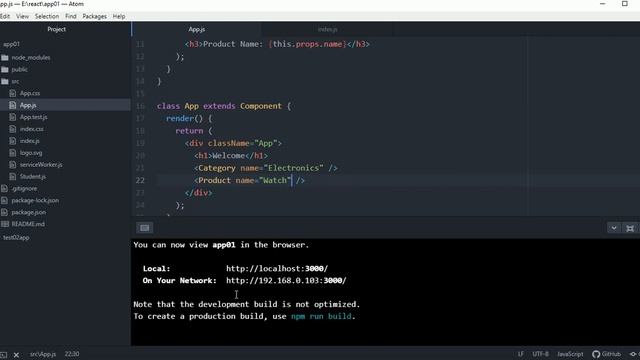Viewport: 640px width, 360px height.
Task: Click line number 22 in gutter
Action: tap(140, 180)
